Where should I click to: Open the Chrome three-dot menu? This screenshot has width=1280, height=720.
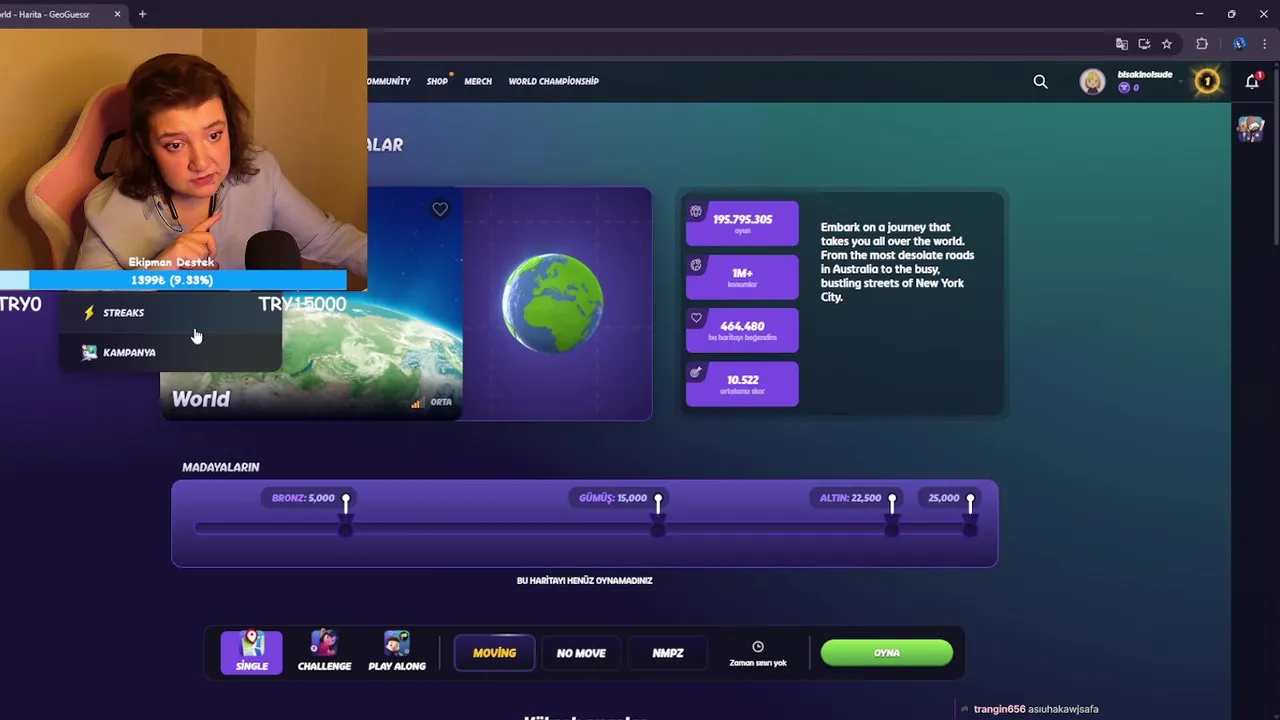tap(1264, 44)
